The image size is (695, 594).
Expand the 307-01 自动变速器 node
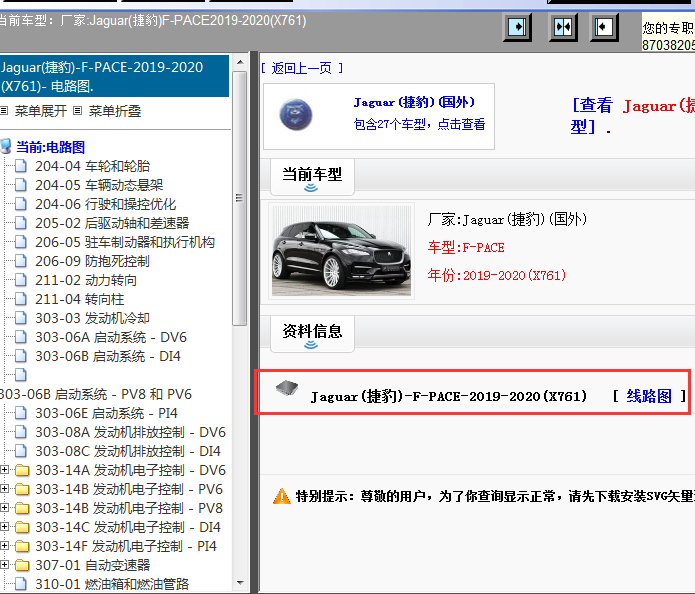[4, 565]
